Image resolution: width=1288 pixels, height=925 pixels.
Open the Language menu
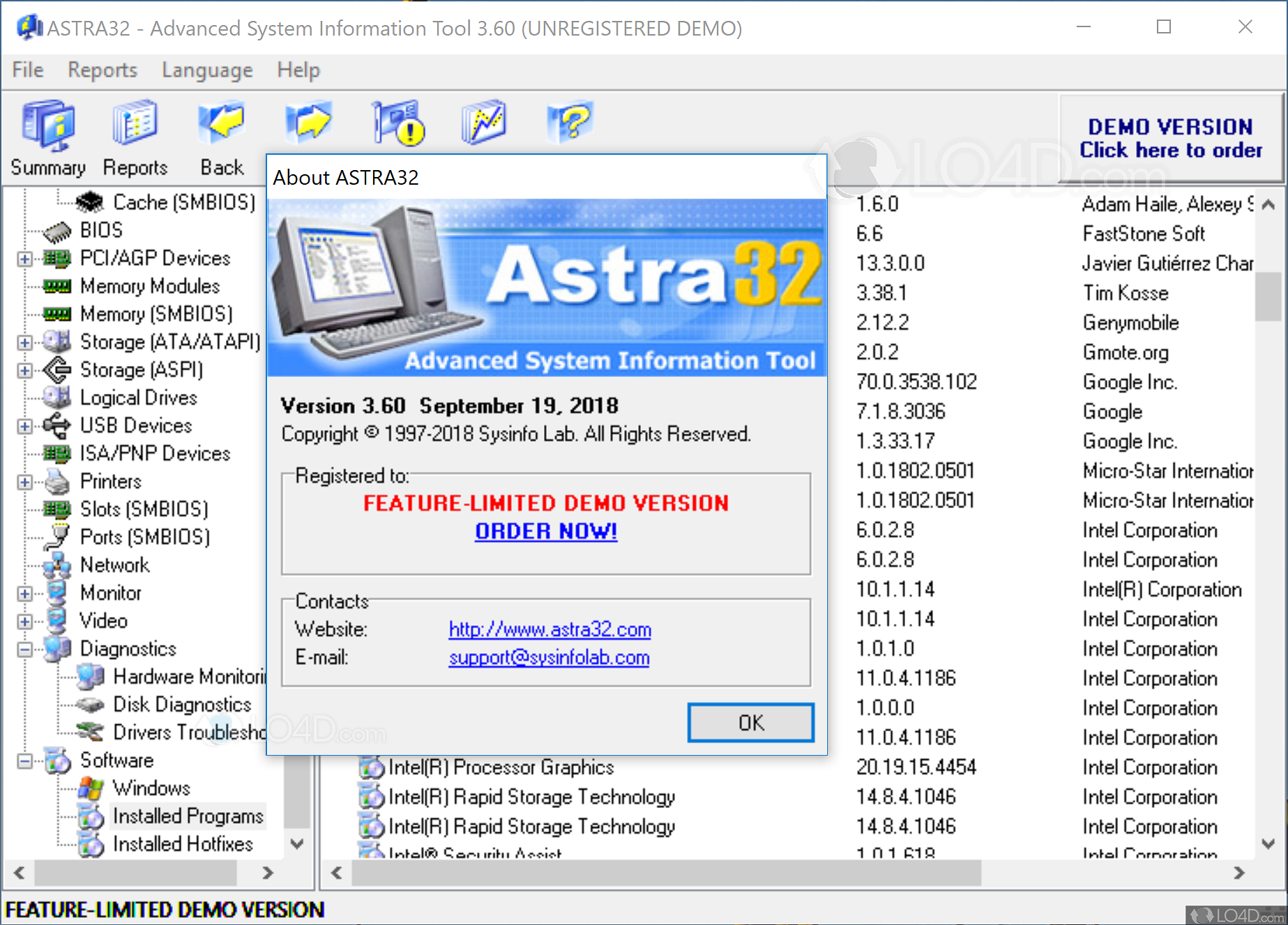pos(206,70)
